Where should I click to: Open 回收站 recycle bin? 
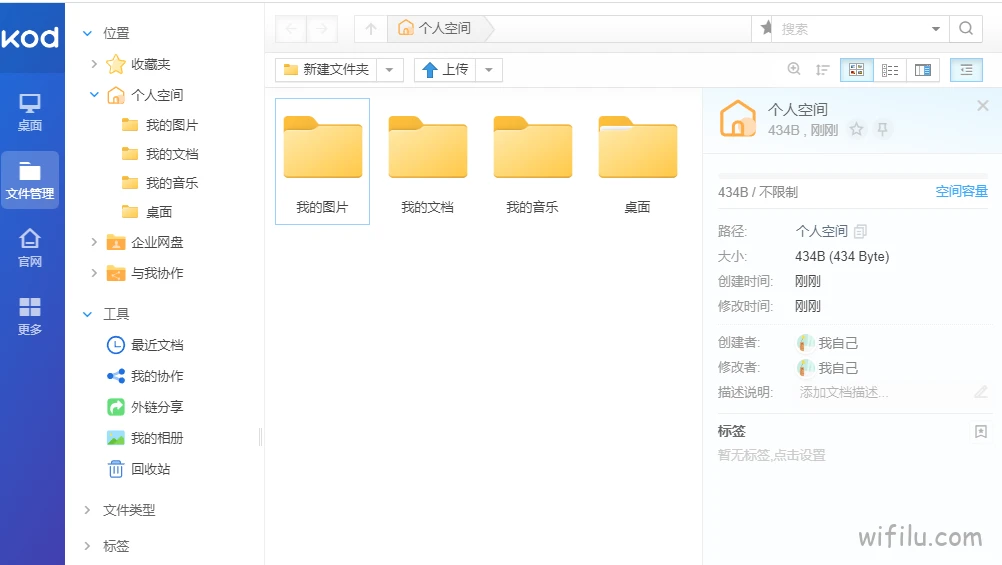(x=139, y=469)
